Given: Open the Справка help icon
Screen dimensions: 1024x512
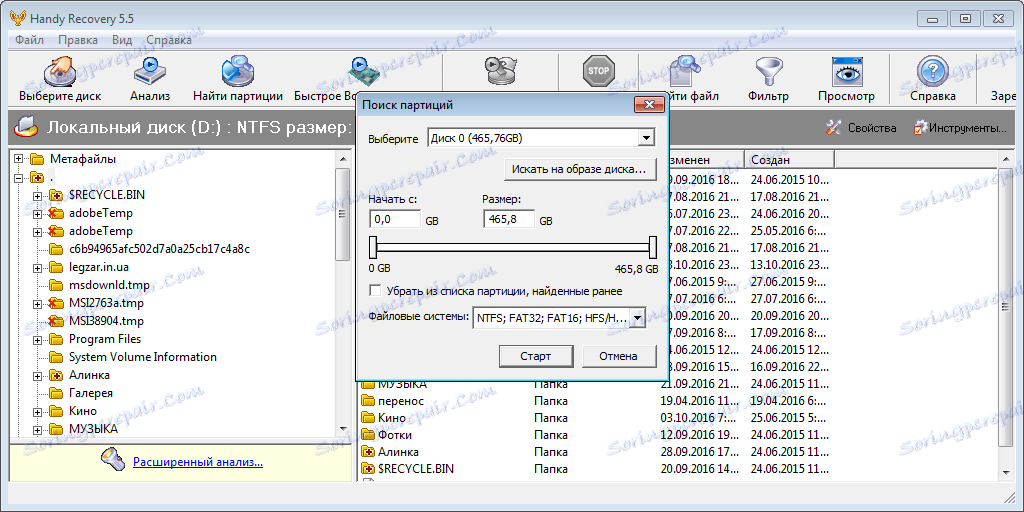Looking at the screenshot, I should (933, 71).
